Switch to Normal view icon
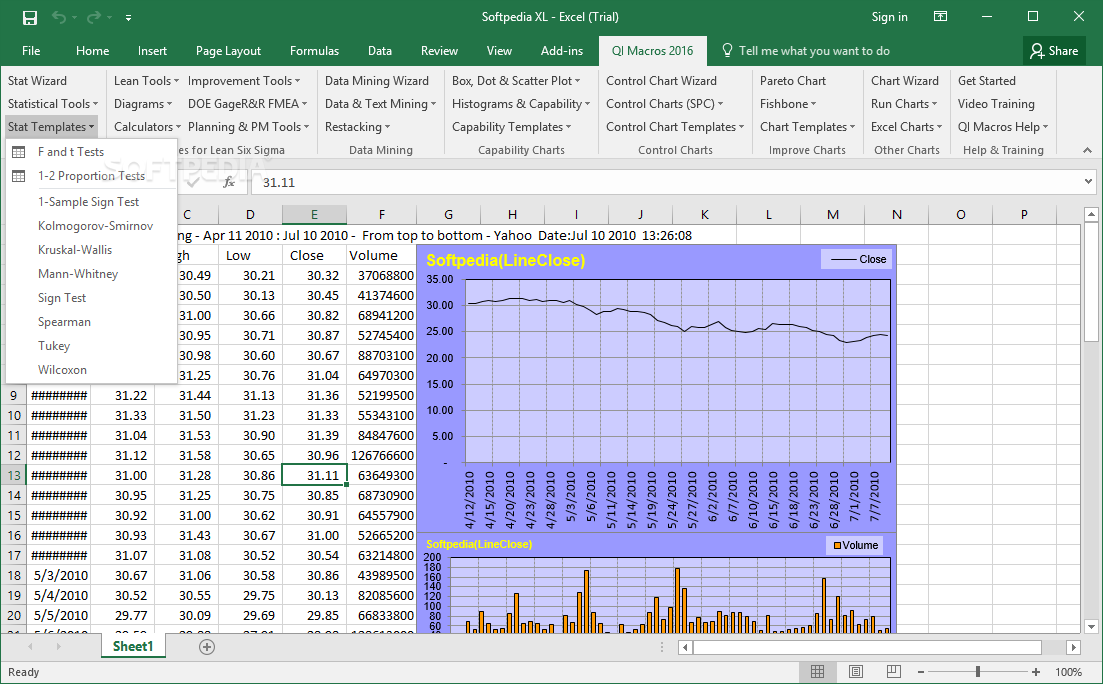The image size is (1103, 684). 817,672
